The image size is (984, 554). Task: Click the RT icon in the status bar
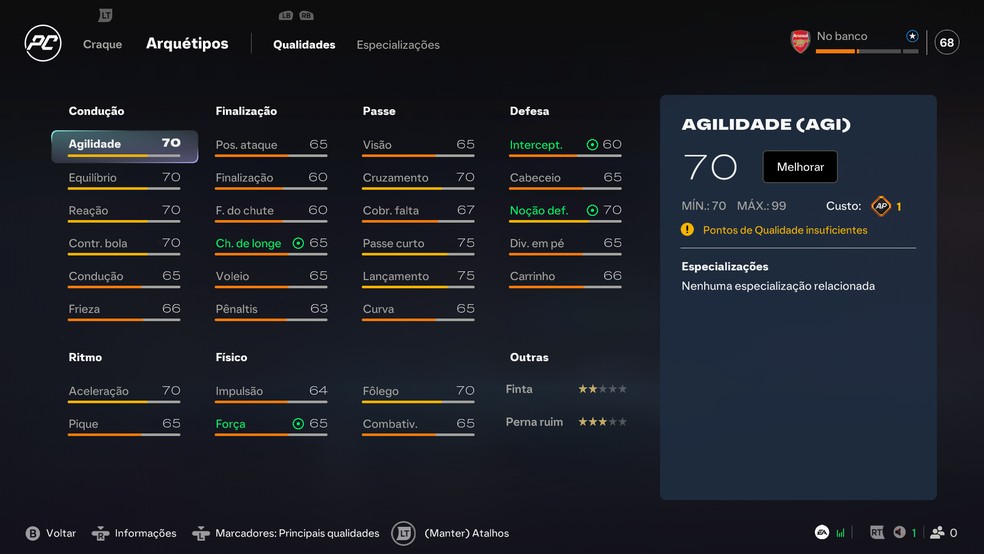[877, 533]
